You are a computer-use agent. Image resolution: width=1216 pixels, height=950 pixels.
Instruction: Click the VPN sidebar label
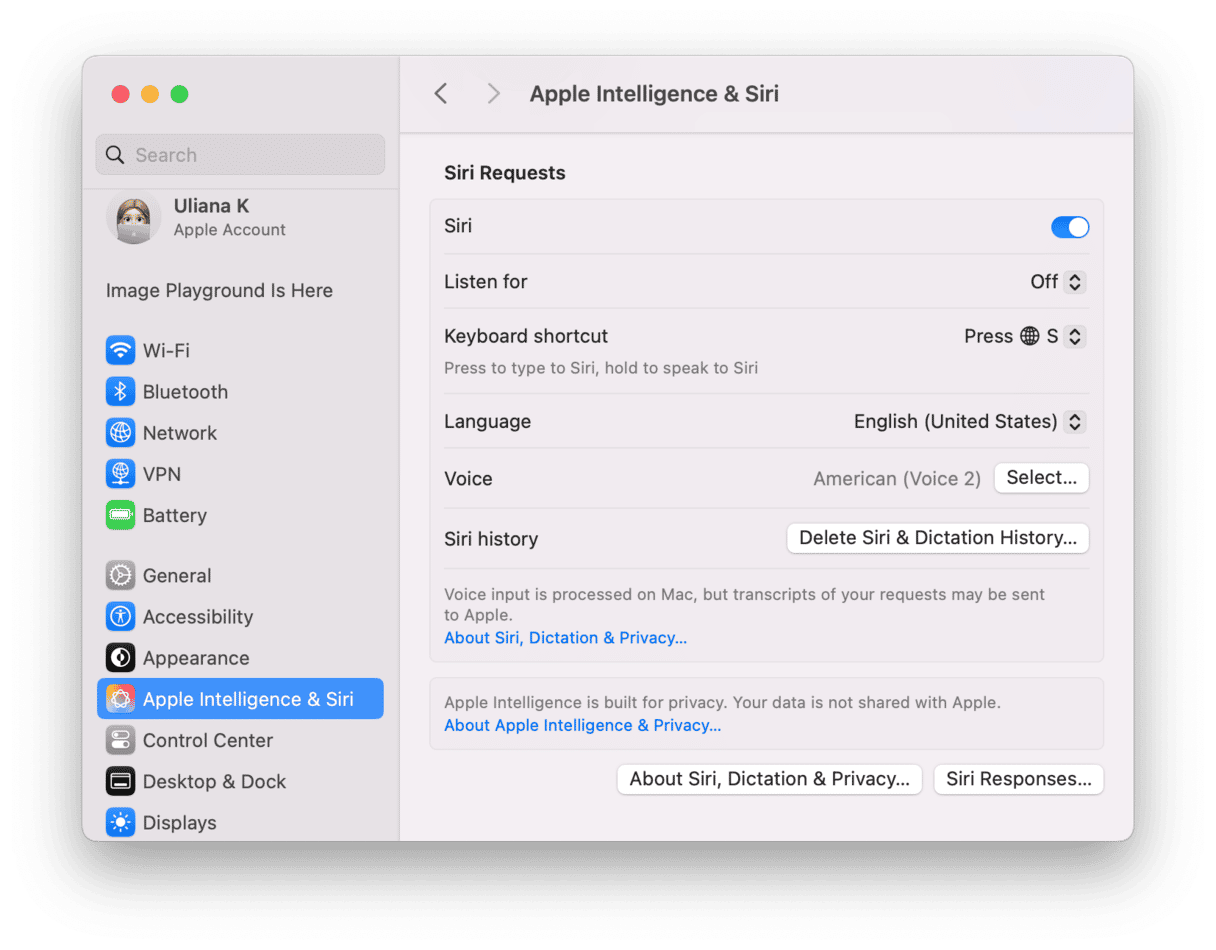(162, 474)
